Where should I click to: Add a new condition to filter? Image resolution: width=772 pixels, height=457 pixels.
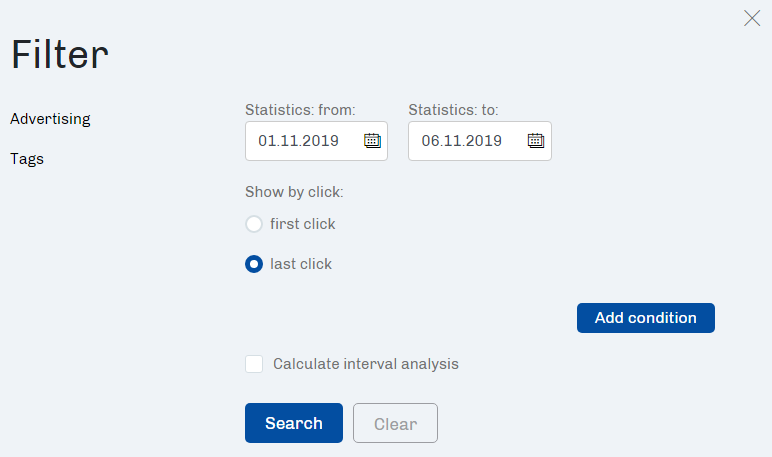(646, 318)
